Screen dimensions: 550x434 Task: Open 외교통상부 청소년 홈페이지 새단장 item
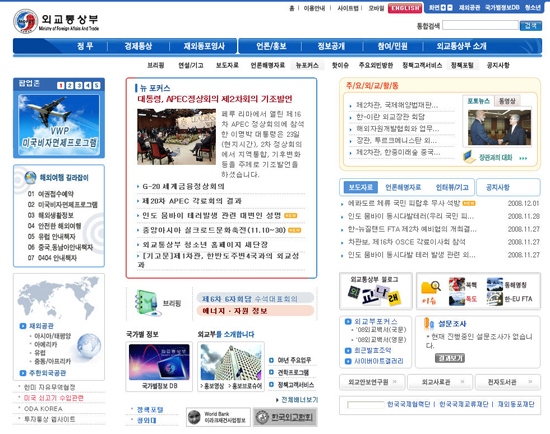coord(205,245)
